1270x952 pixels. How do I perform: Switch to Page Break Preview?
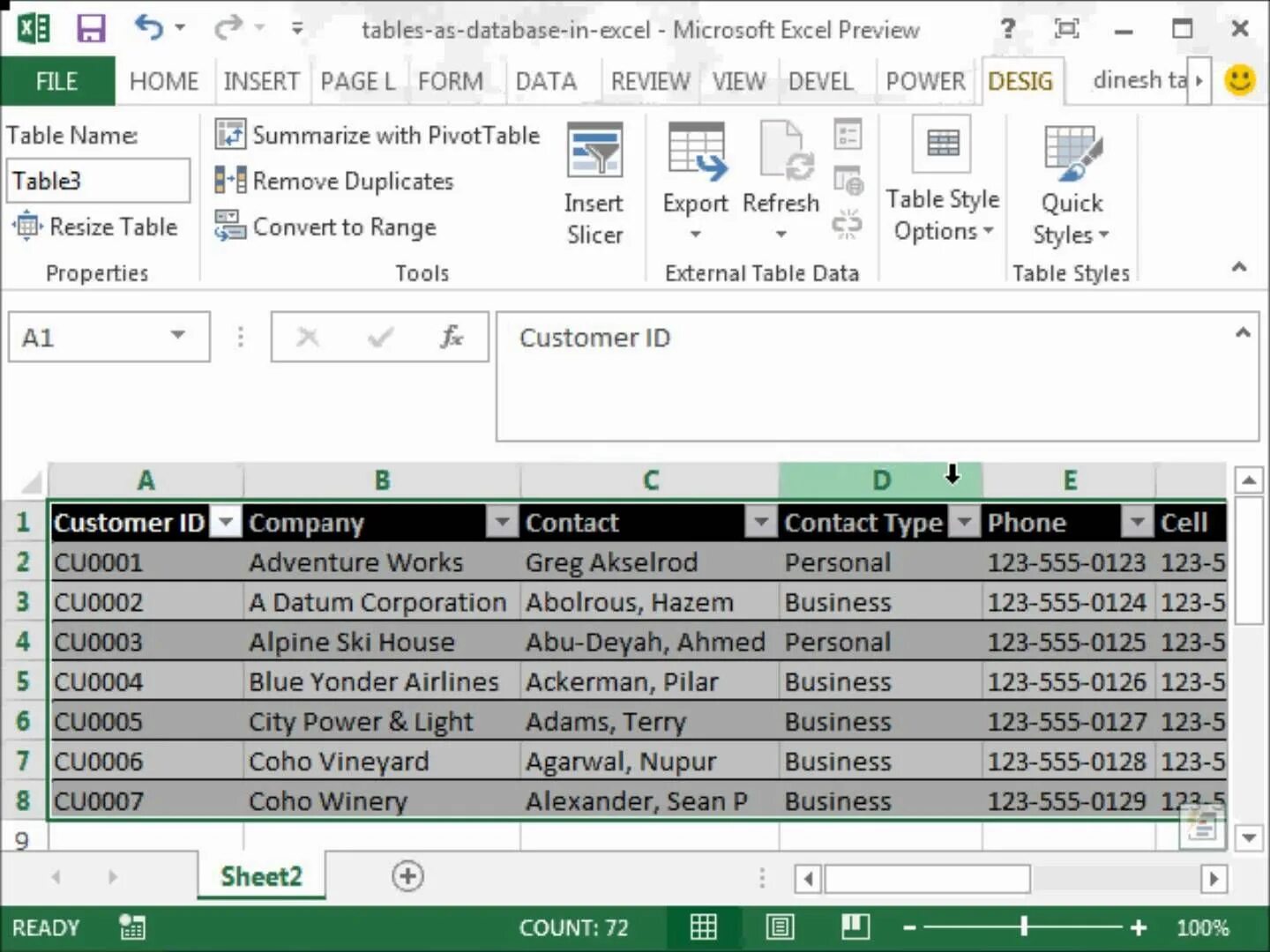(855, 926)
